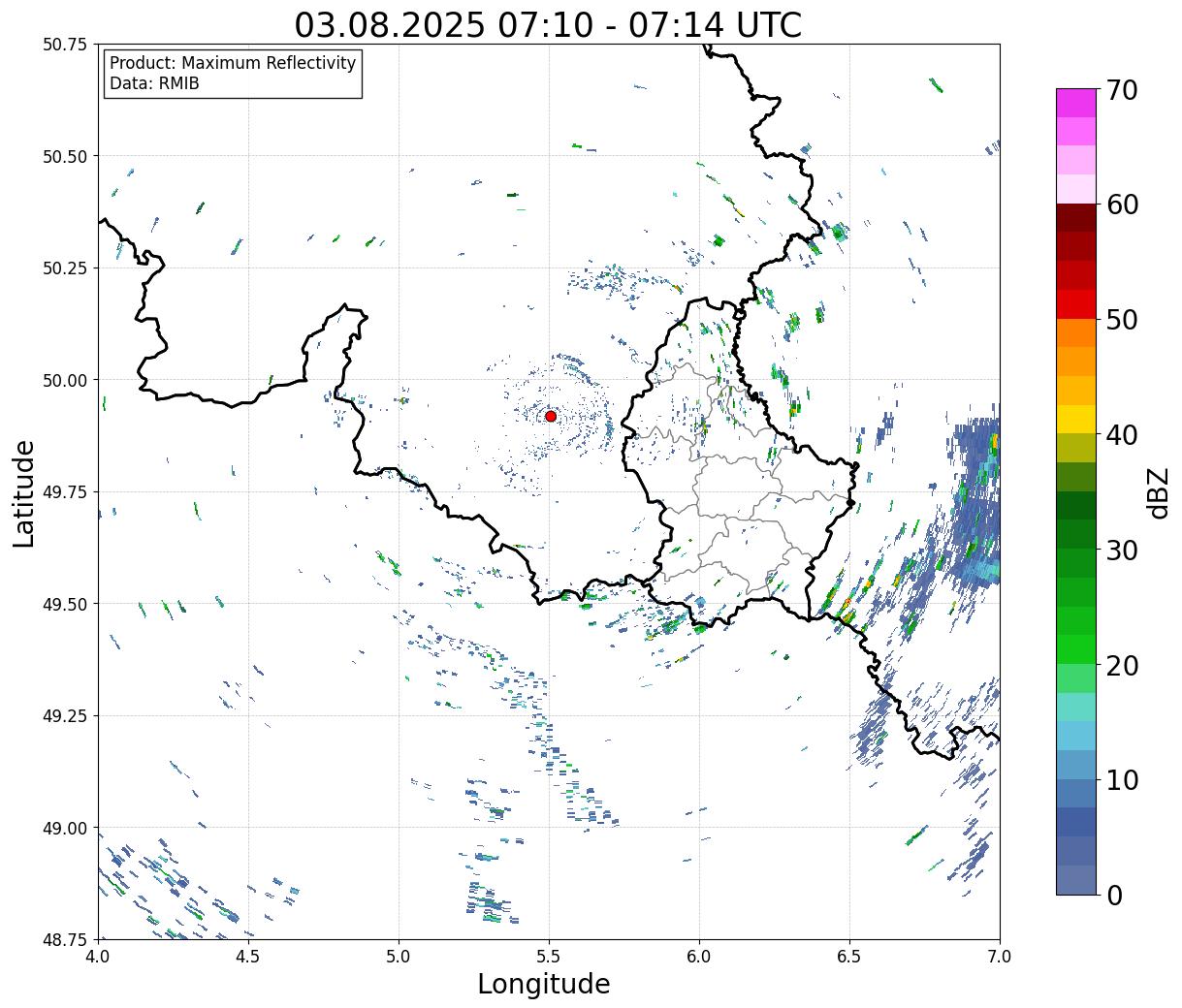Click the longitude tick label 6.5
Viewport: 1182px width, 1008px height.
(x=849, y=957)
